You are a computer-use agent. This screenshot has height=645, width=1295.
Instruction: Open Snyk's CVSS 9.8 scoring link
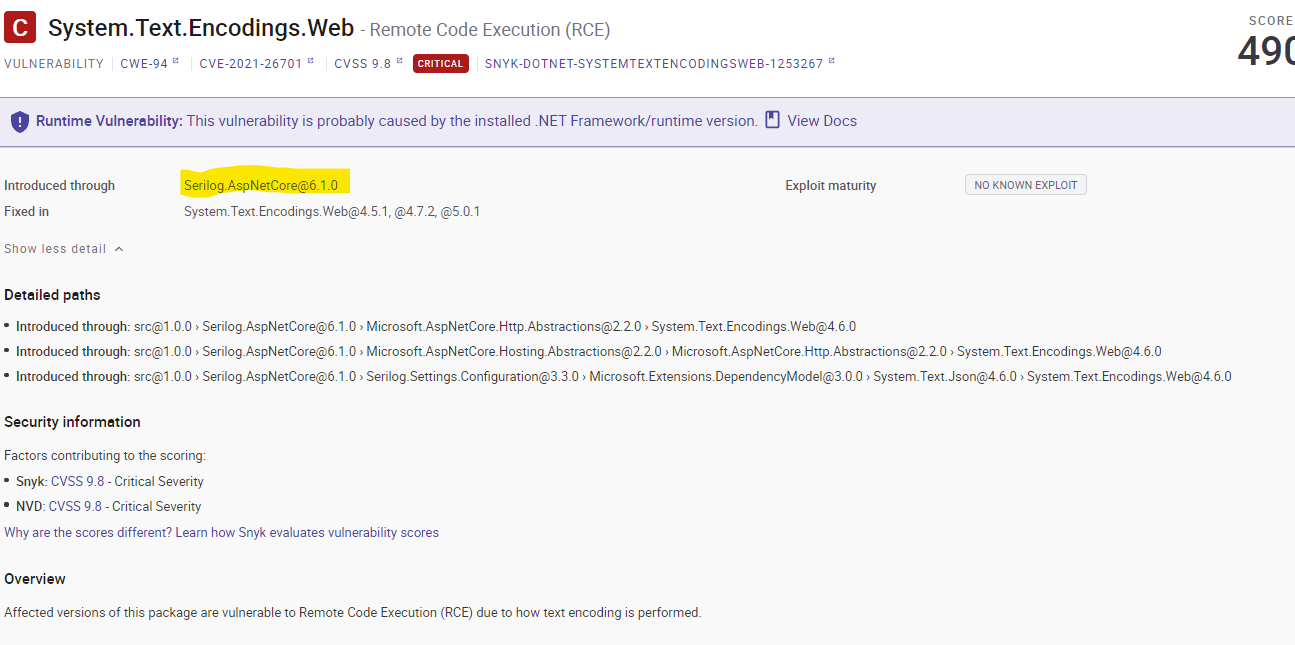[x=80, y=480]
